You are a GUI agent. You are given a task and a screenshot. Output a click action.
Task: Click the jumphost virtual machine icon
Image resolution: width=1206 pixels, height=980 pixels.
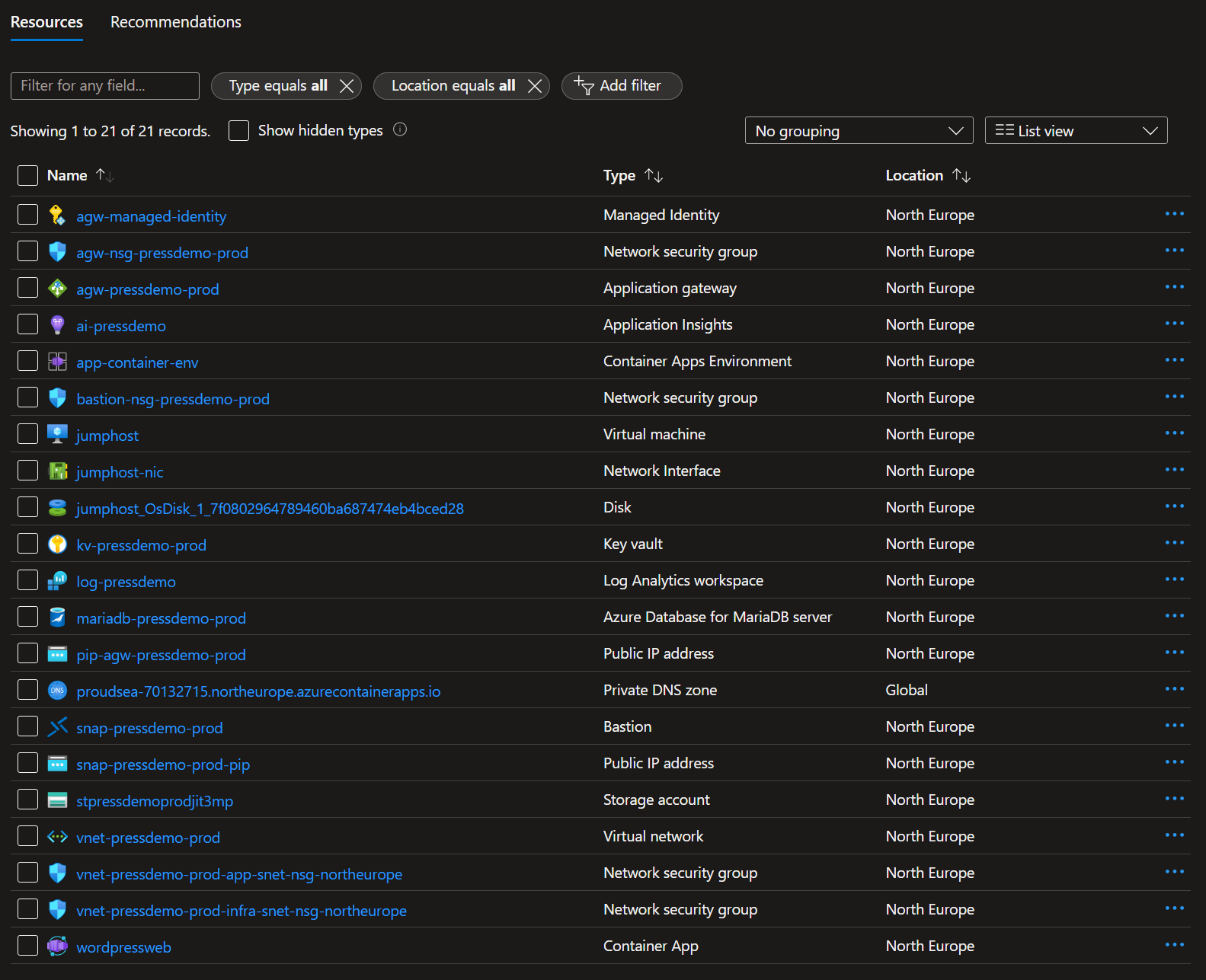(57, 434)
